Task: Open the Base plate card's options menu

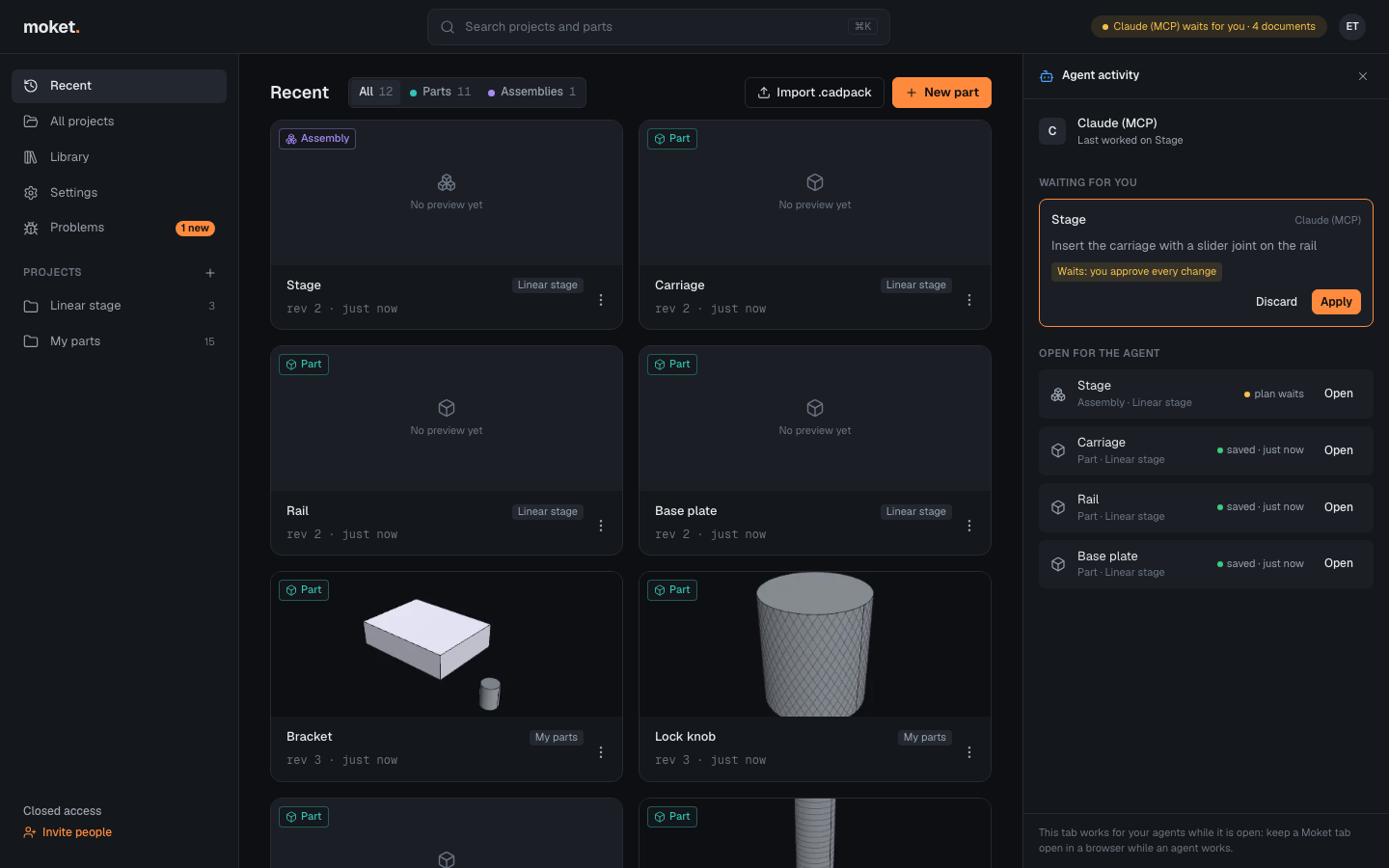Action: pyautogui.click(x=969, y=526)
